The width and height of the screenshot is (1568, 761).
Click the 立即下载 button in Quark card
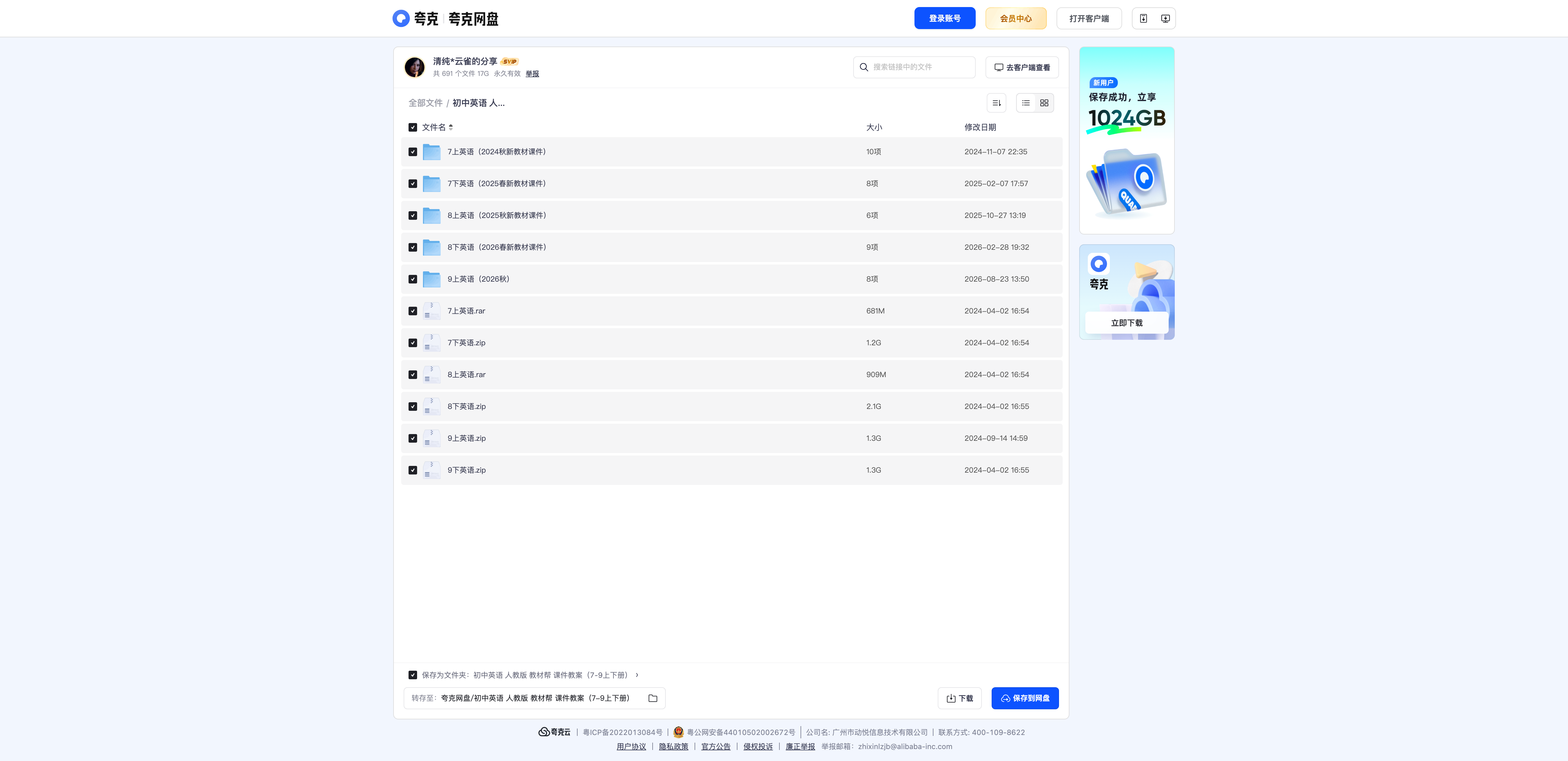1127,323
